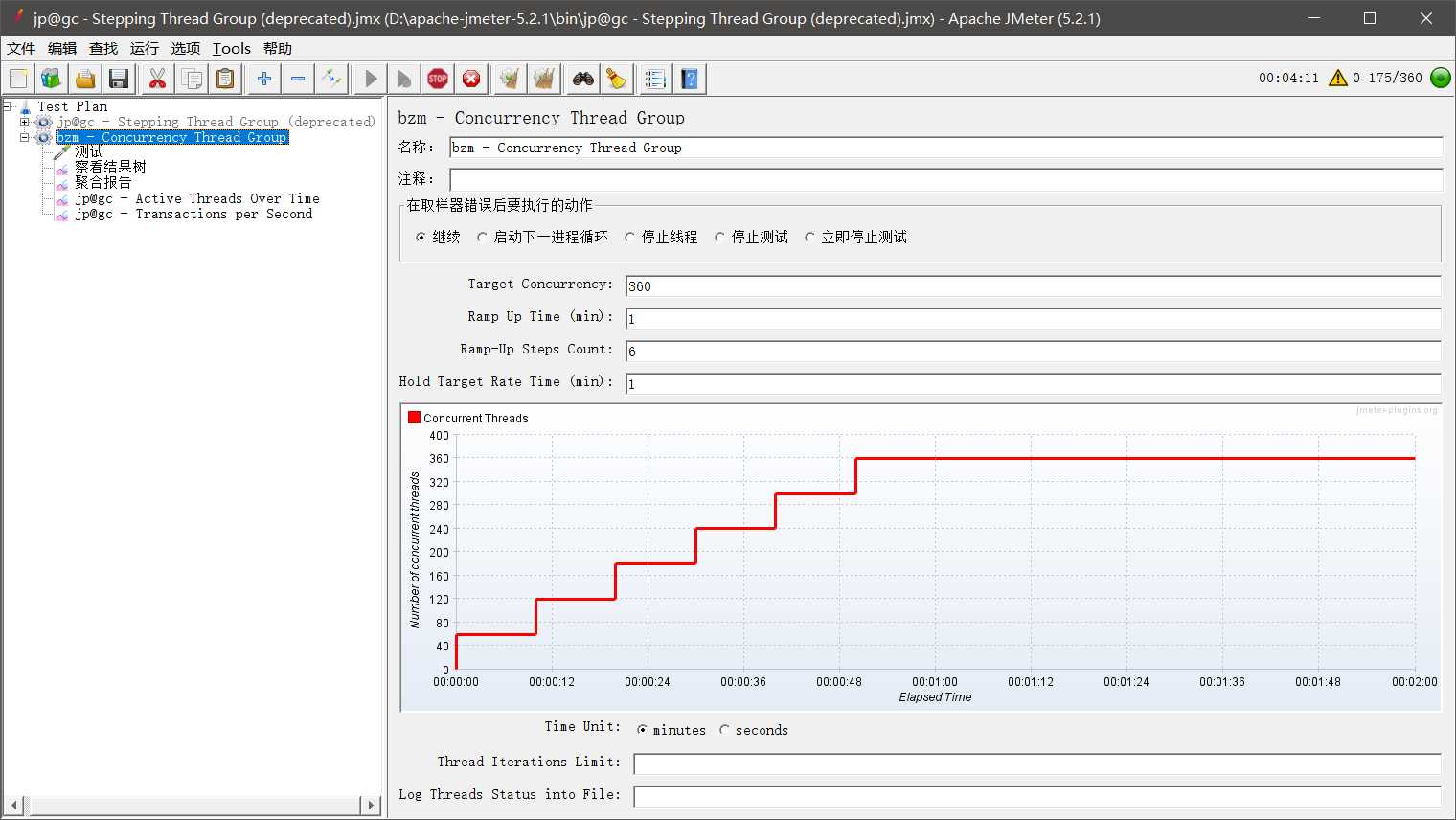Select the 测试 sampler in tree
1456x820 pixels.
tap(89, 152)
